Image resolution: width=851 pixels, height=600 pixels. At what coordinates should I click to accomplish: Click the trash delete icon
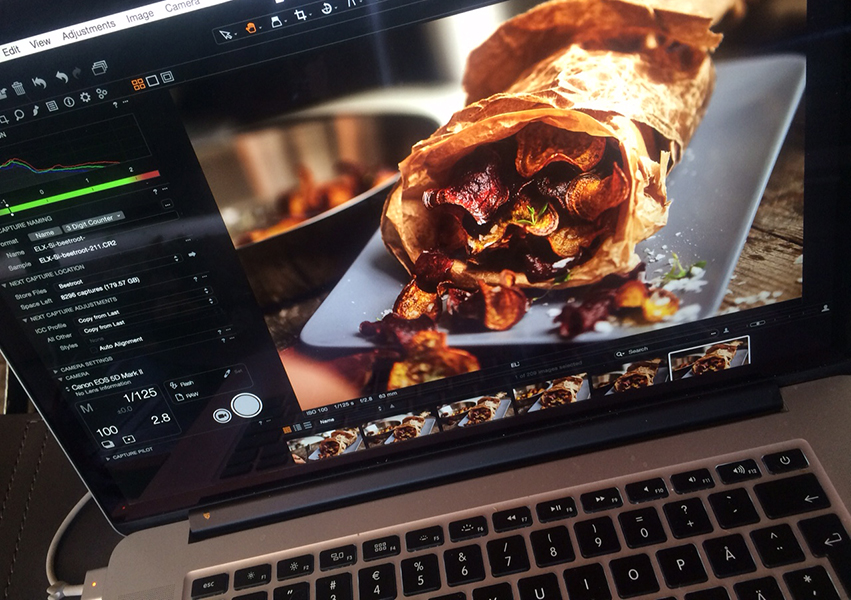pyautogui.click(x=18, y=88)
